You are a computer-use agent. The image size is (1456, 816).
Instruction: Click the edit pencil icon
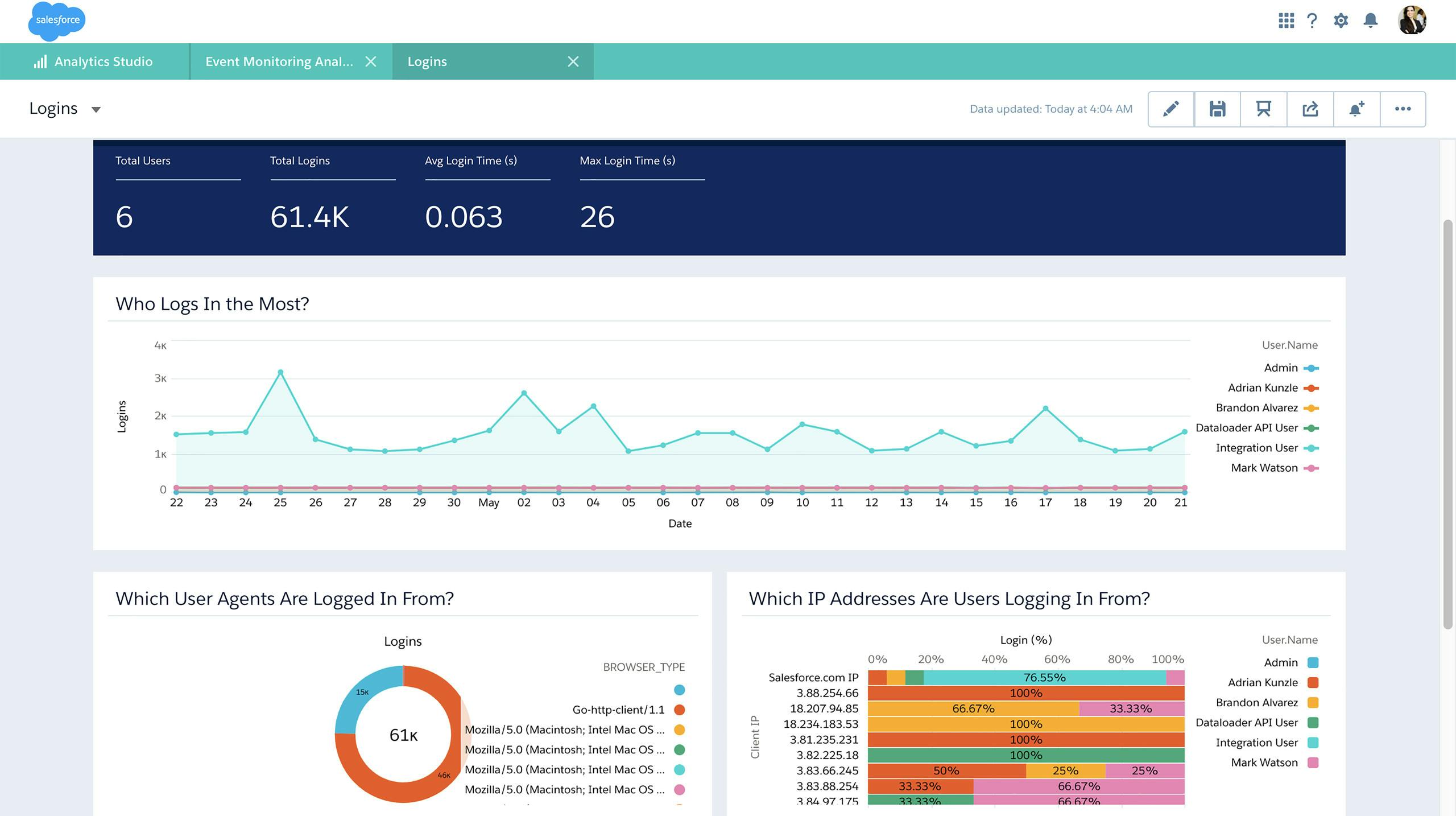point(1172,109)
